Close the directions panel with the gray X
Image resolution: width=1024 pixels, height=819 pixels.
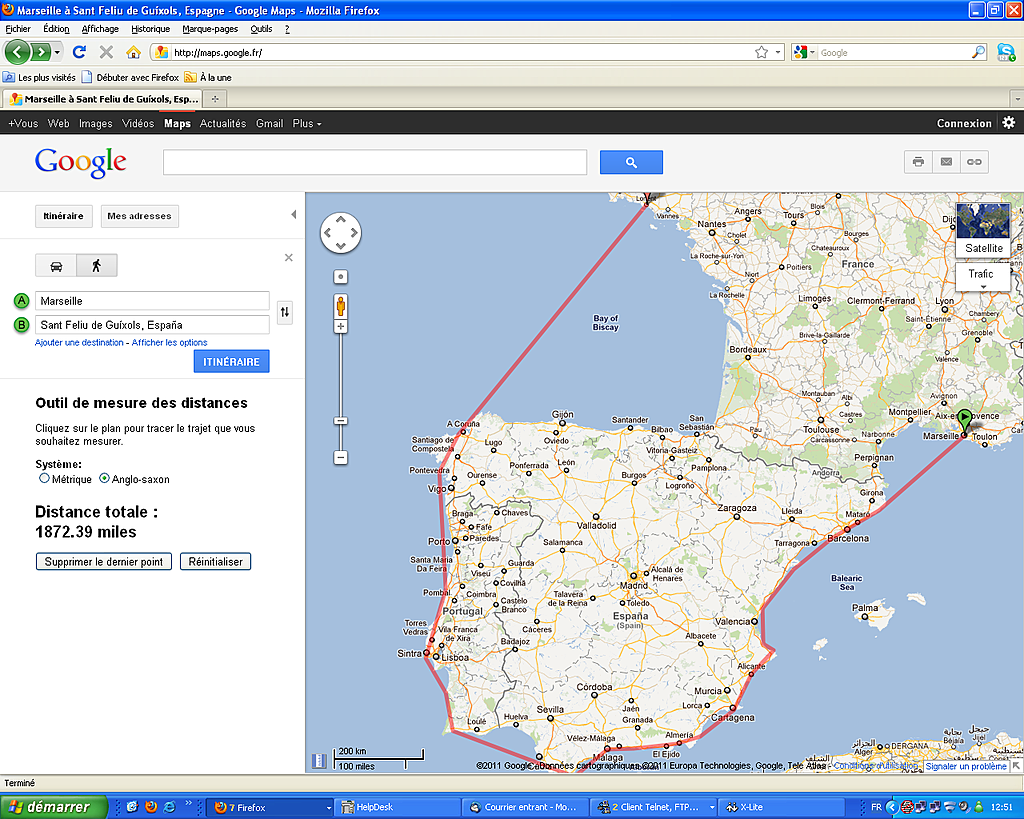289,258
